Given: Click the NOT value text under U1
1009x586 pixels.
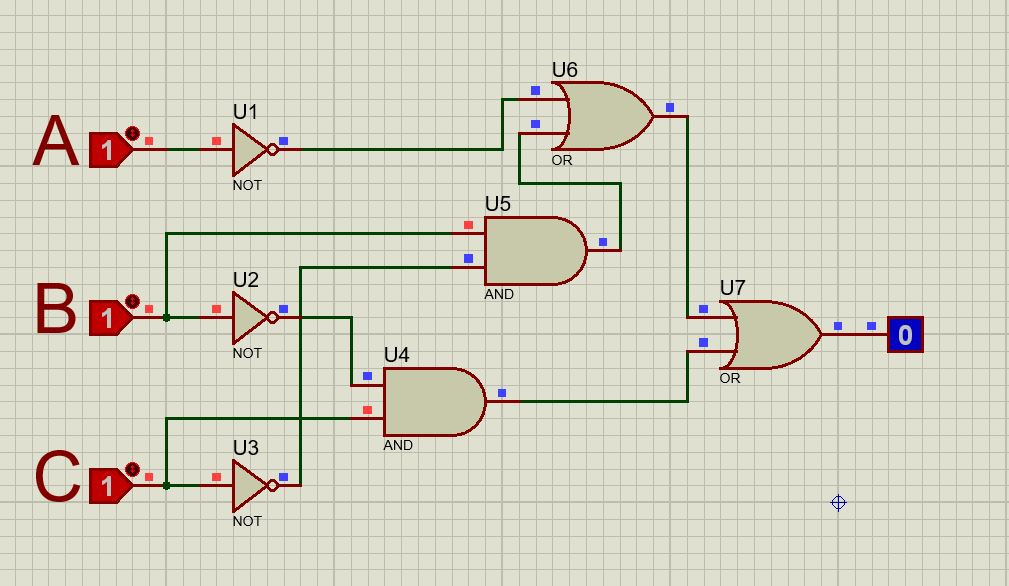Looking at the screenshot, I should tap(247, 185).
